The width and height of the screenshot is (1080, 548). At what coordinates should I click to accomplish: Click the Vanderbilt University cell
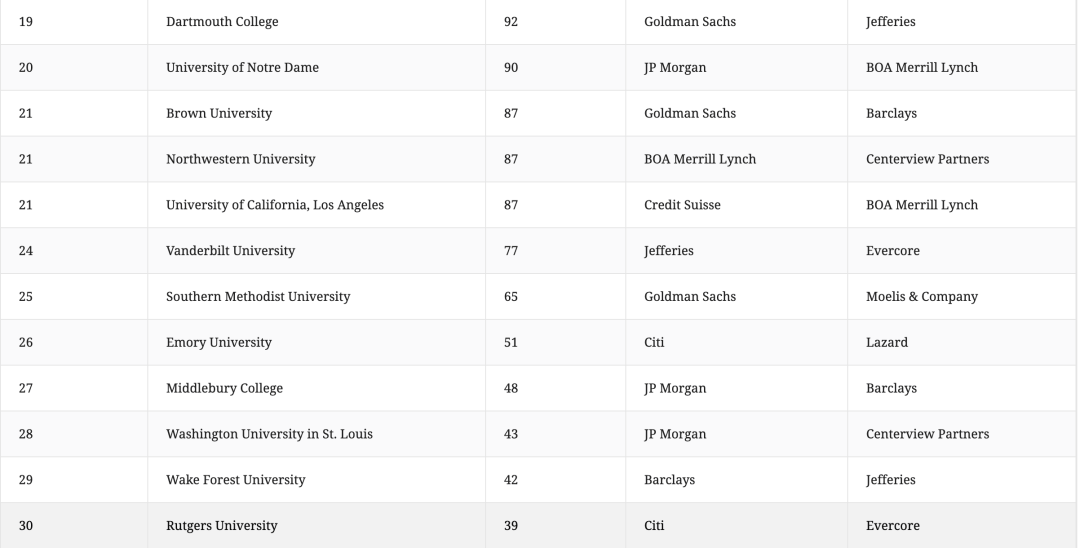coord(316,251)
